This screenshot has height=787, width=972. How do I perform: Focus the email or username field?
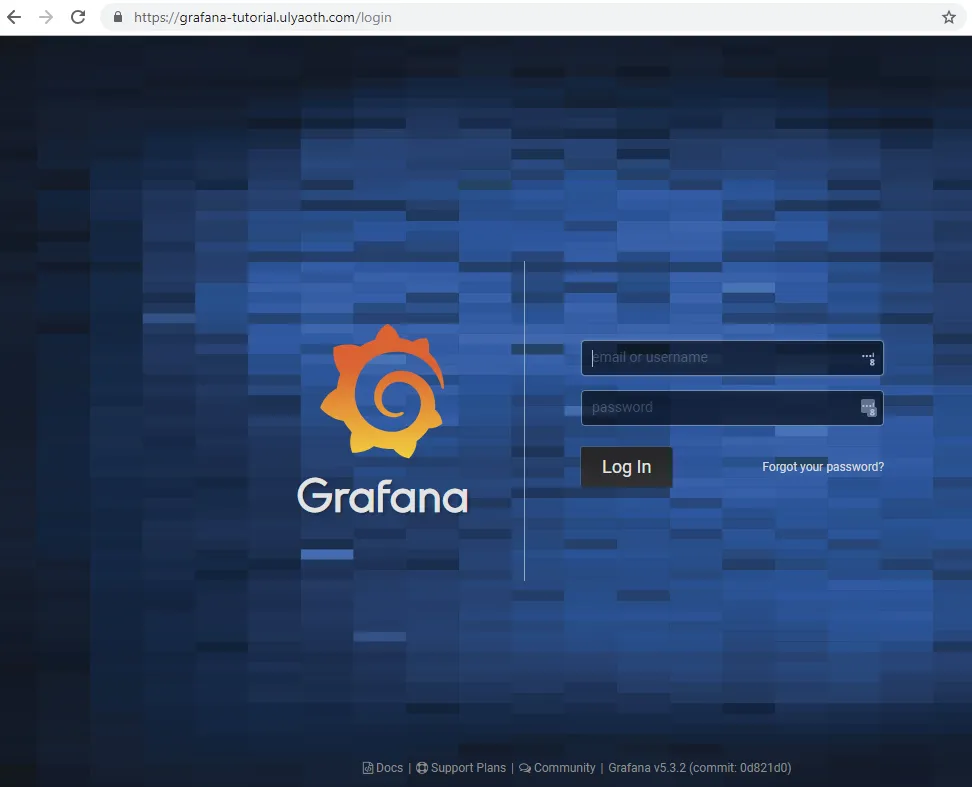pos(720,358)
